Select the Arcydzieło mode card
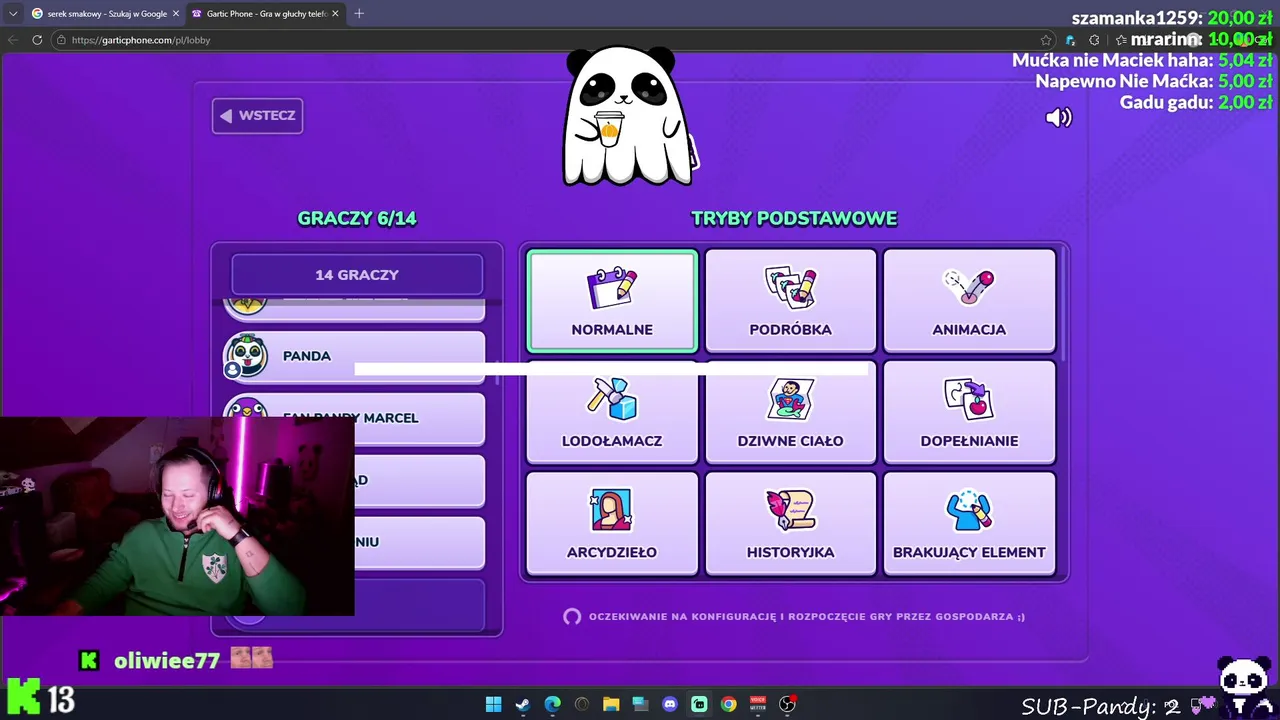Image resolution: width=1280 pixels, height=720 pixels. 612,524
